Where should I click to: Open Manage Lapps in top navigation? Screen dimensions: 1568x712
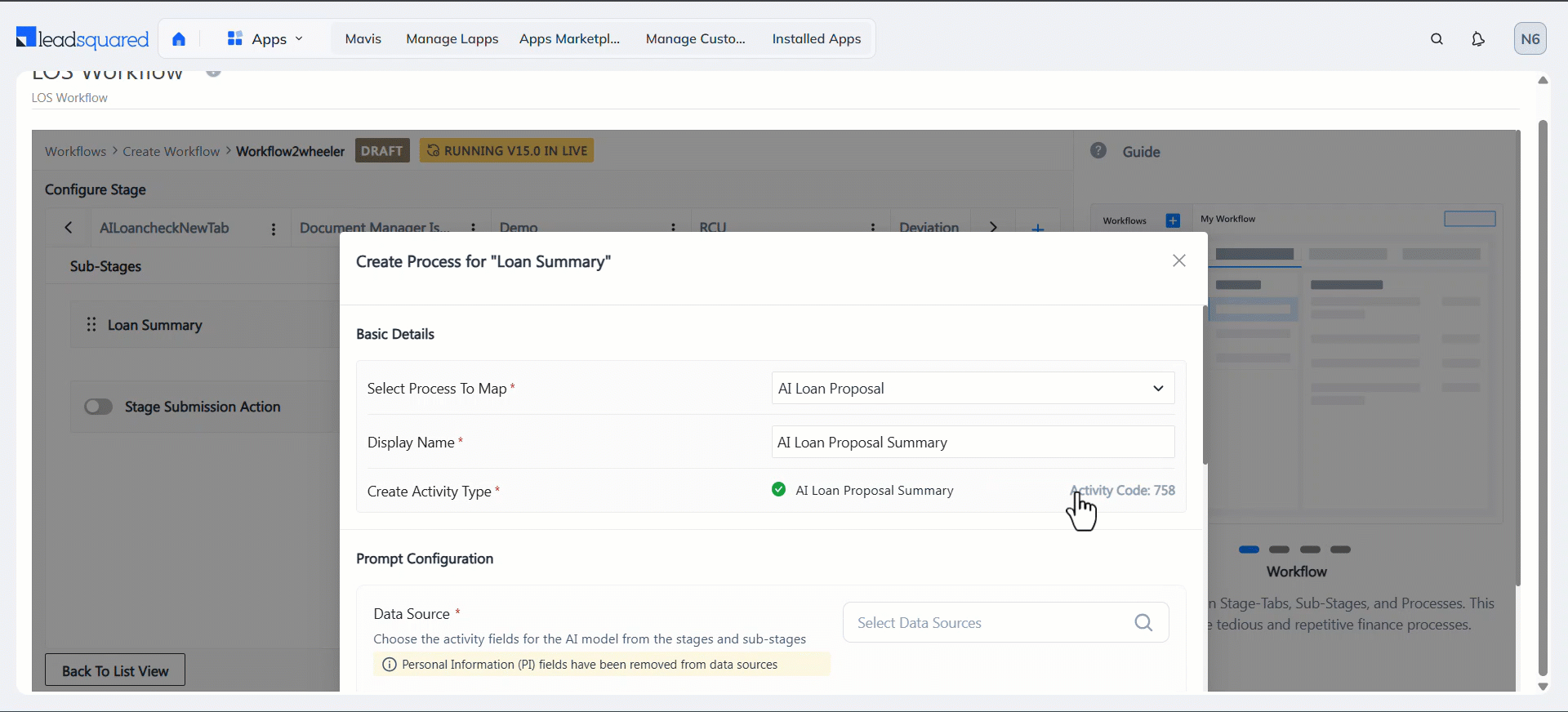(x=452, y=38)
